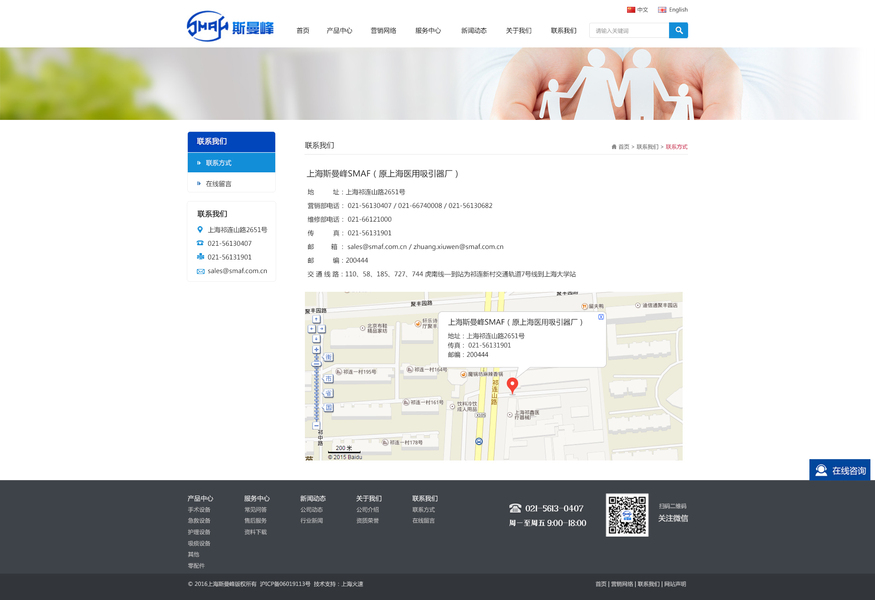Click 网站声明 in the bottom bar
The height and width of the screenshot is (600, 875).
[x=675, y=584]
